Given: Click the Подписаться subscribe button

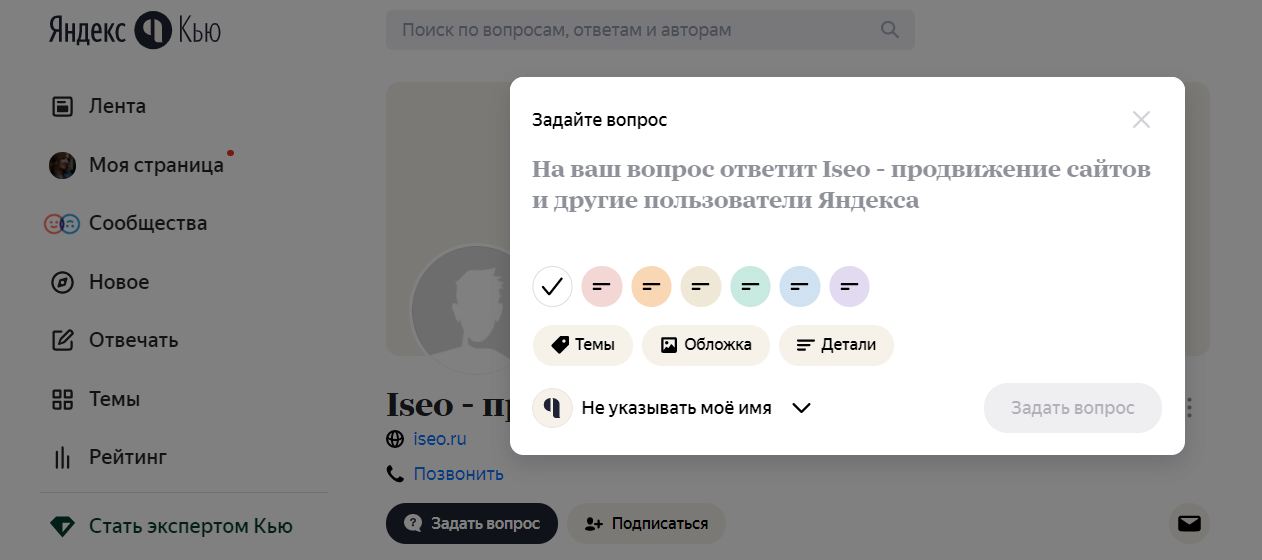Looking at the screenshot, I should [x=646, y=523].
